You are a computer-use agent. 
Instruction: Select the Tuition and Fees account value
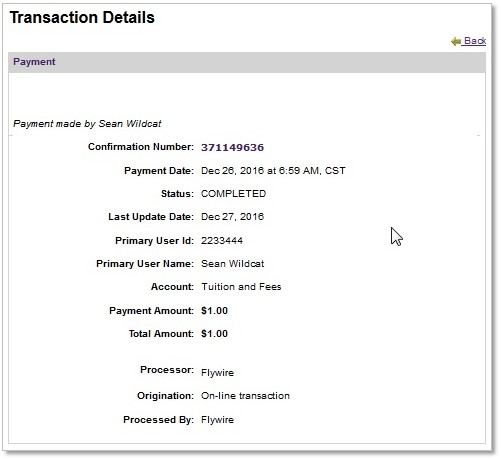pyautogui.click(x=241, y=287)
